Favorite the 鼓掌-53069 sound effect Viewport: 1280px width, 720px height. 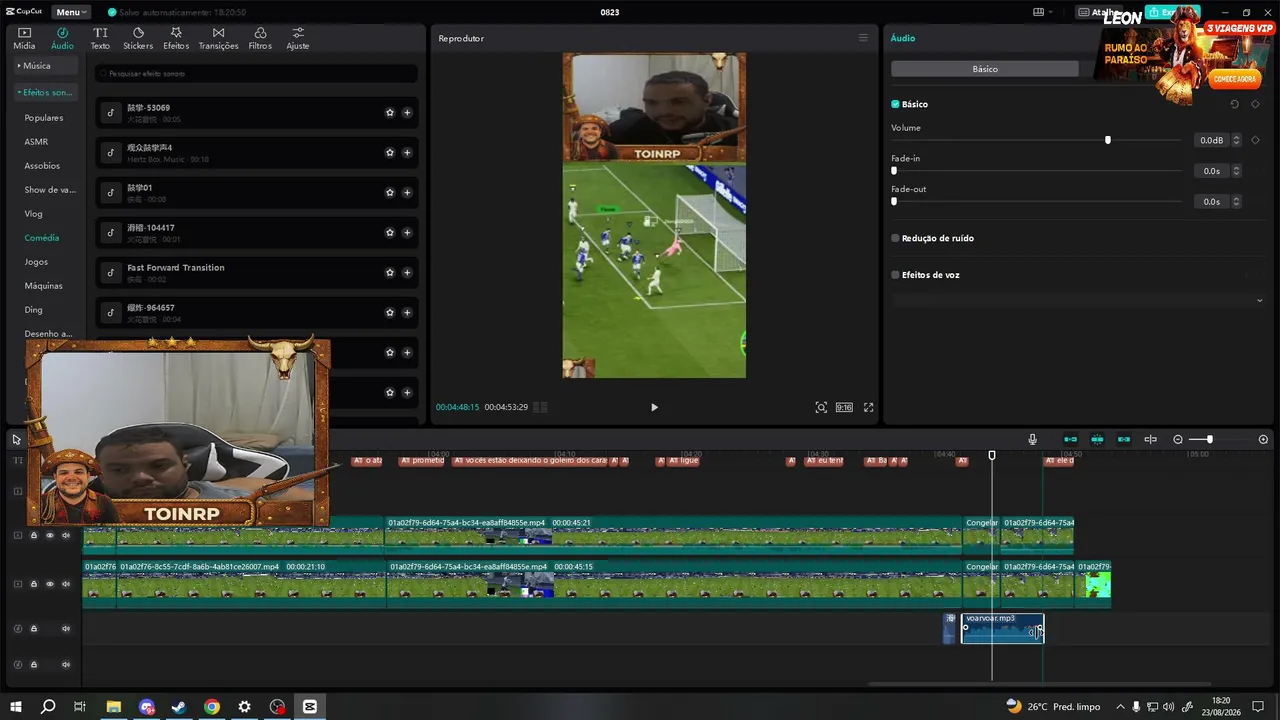(x=390, y=113)
